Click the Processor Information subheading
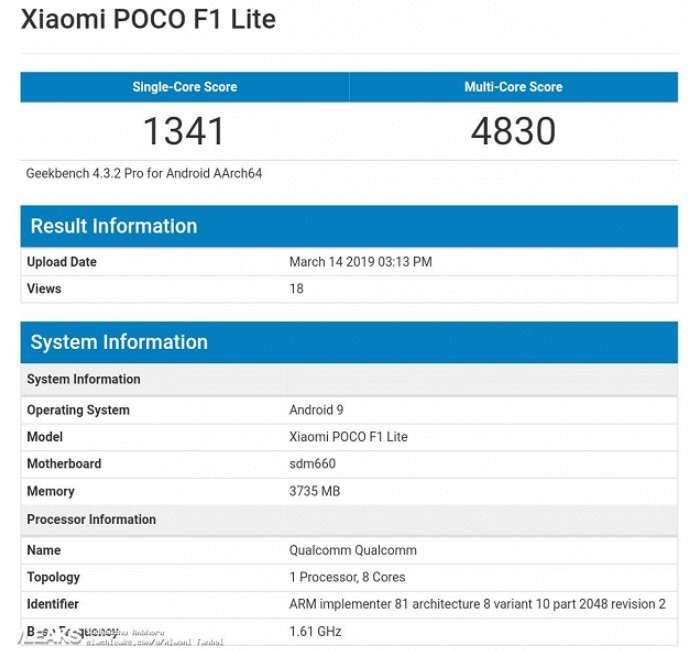696x651 pixels. click(91, 519)
